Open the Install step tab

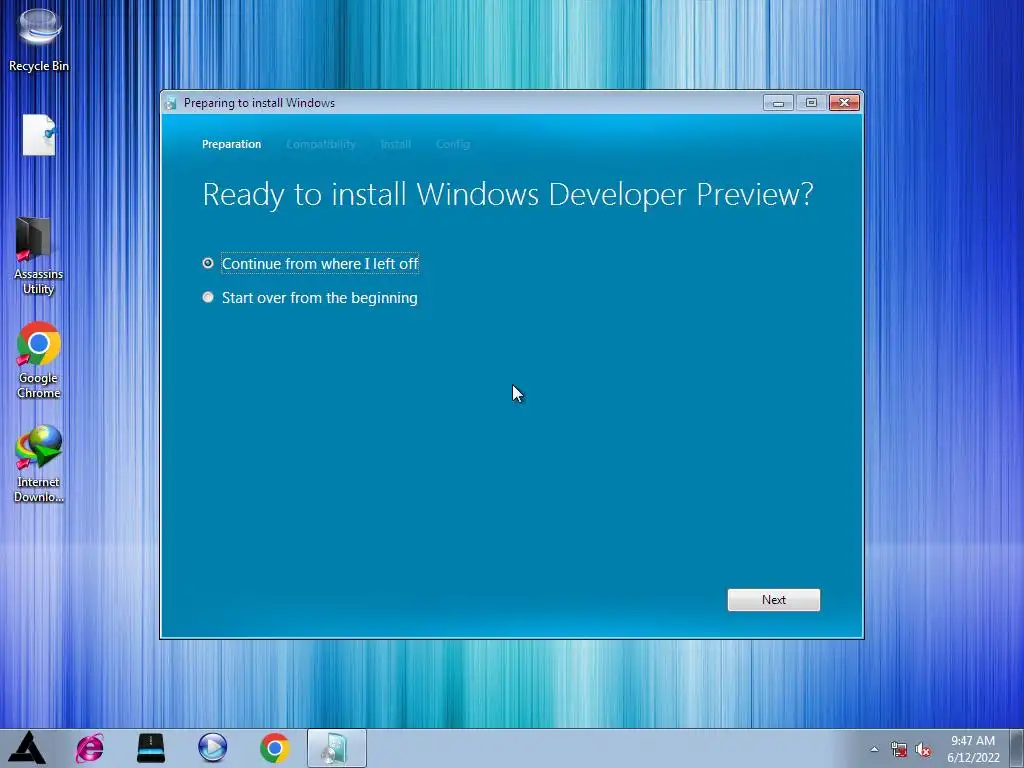click(x=396, y=144)
